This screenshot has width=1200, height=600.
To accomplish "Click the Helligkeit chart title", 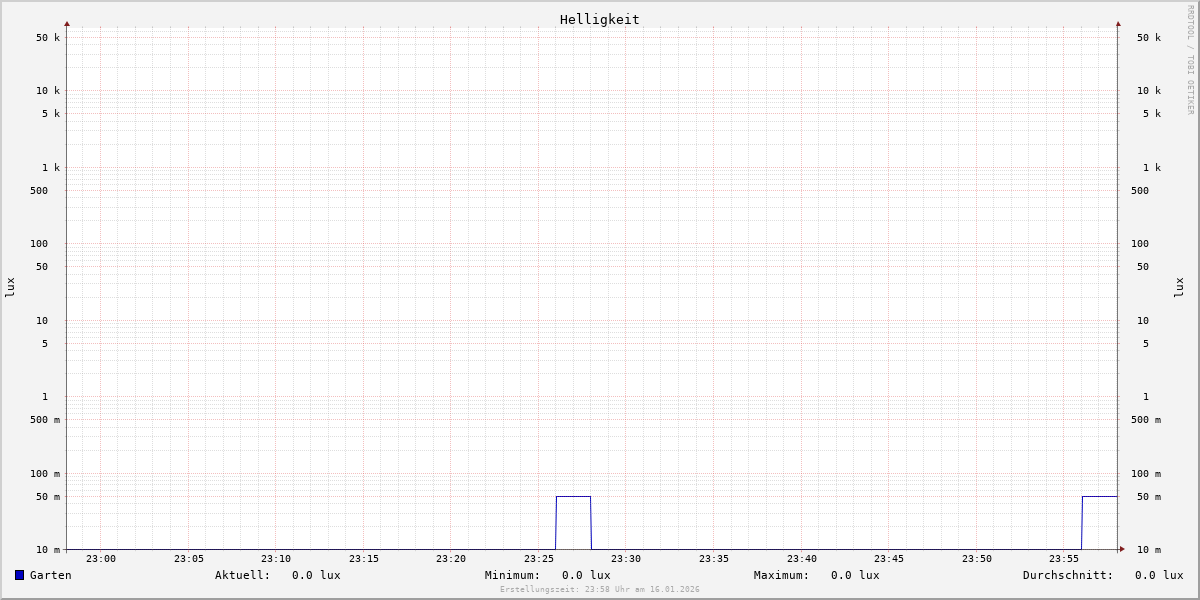I will pyautogui.click(x=600, y=20).
